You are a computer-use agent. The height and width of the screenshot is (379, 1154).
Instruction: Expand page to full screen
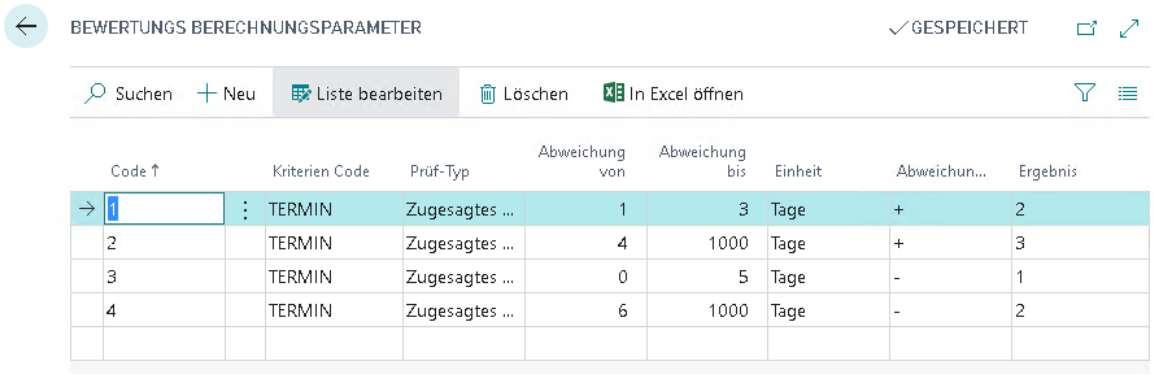pyautogui.click(x=1128, y=29)
